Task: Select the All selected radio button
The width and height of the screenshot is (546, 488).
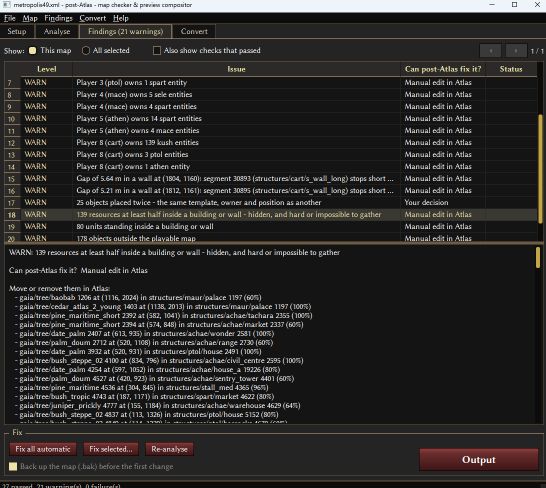Action: (x=86, y=51)
